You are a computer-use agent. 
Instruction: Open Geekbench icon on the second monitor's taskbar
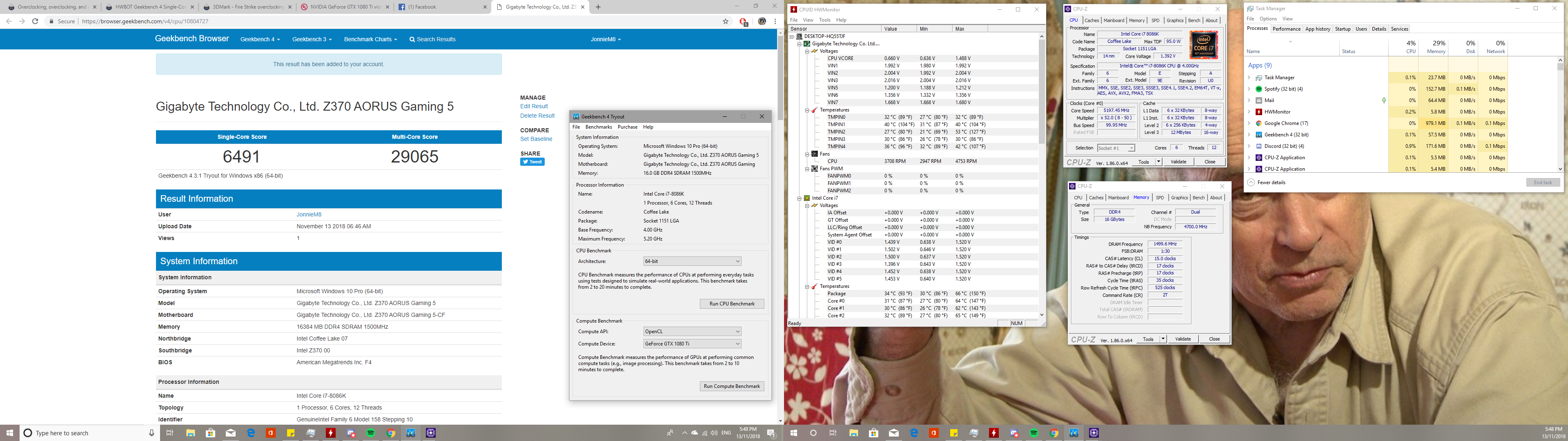point(1074,433)
